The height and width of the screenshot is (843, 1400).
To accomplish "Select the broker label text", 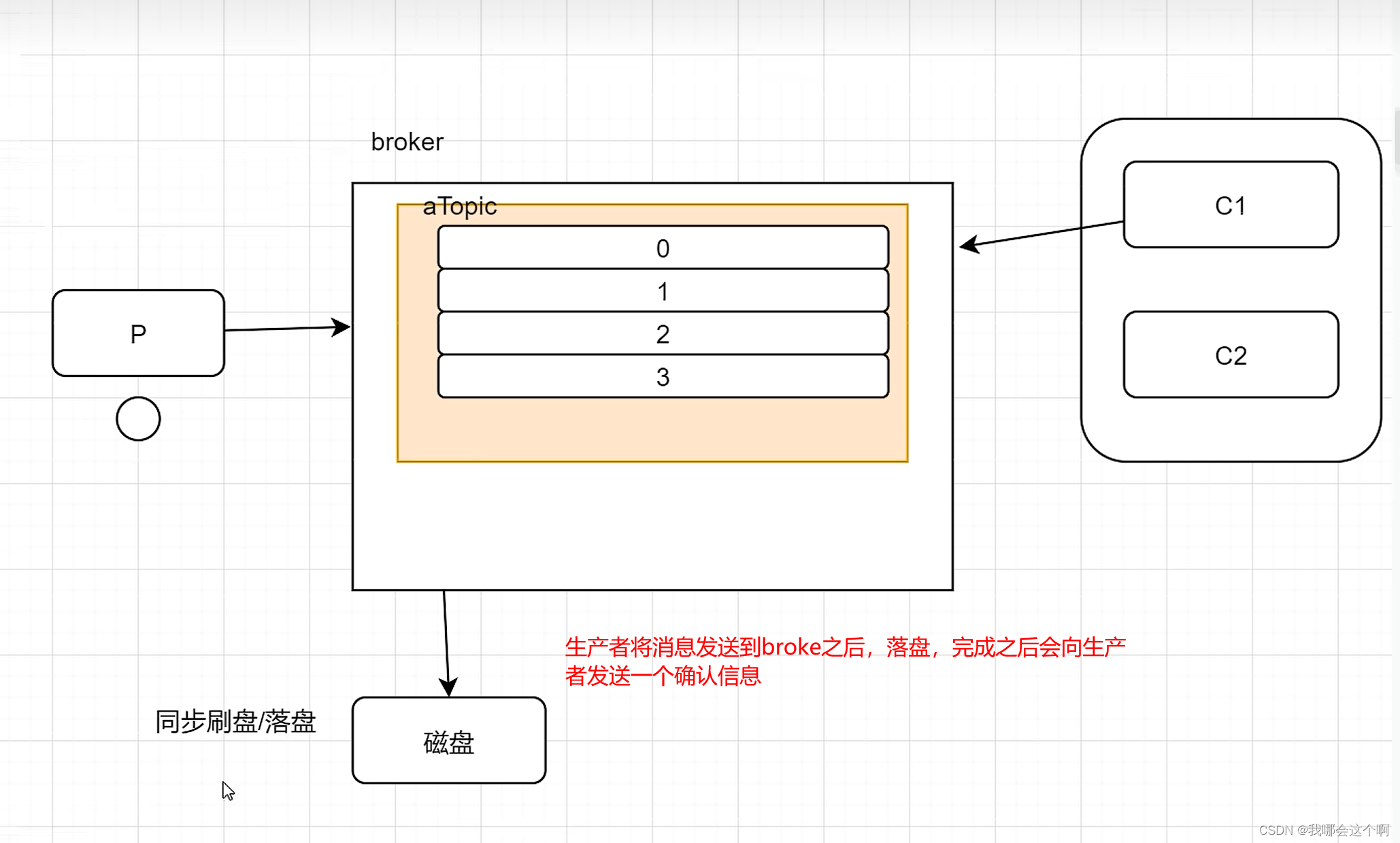I will coord(407,142).
